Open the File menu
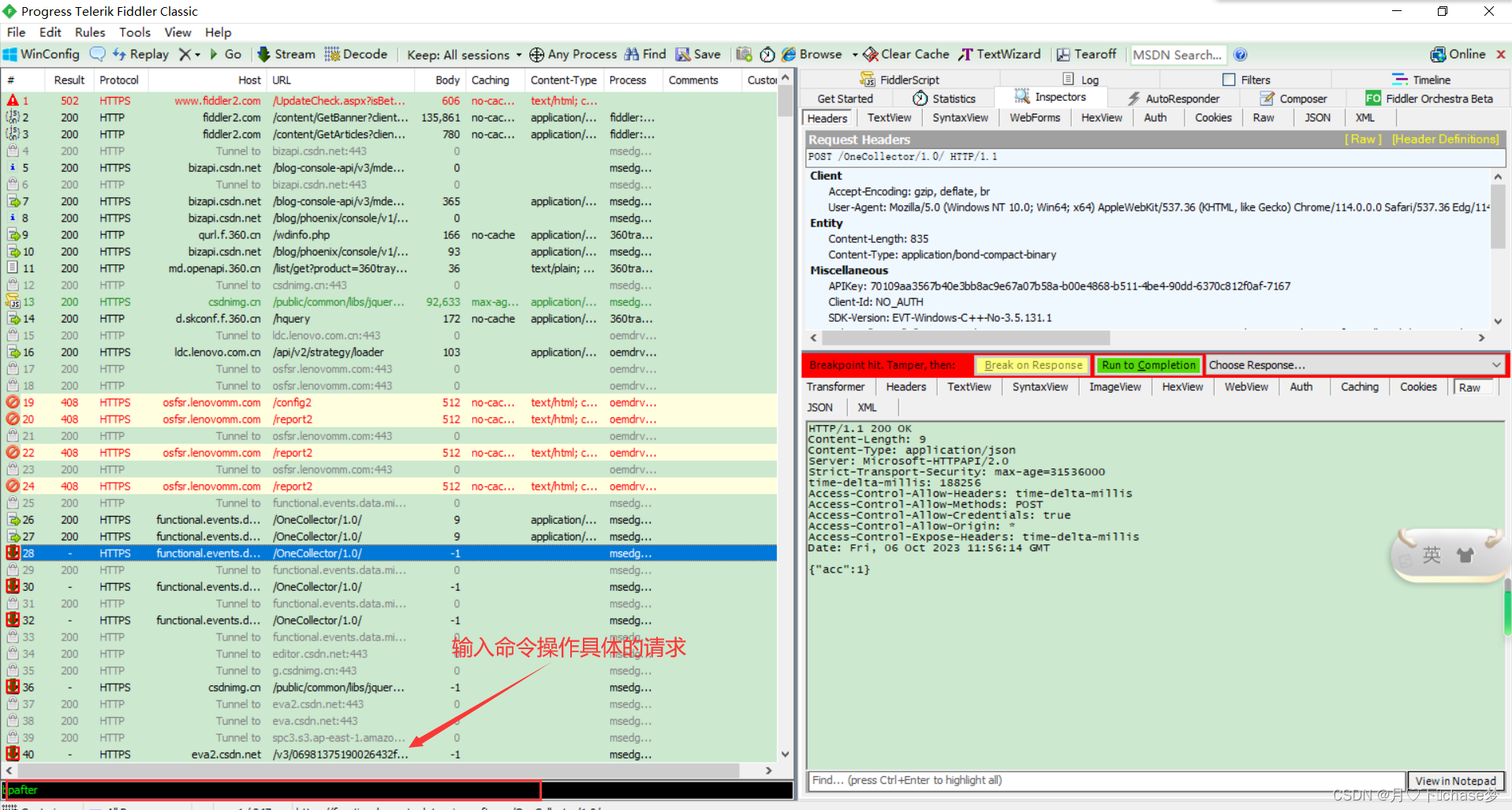The height and width of the screenshot is (810, 1512). (16, 32)
